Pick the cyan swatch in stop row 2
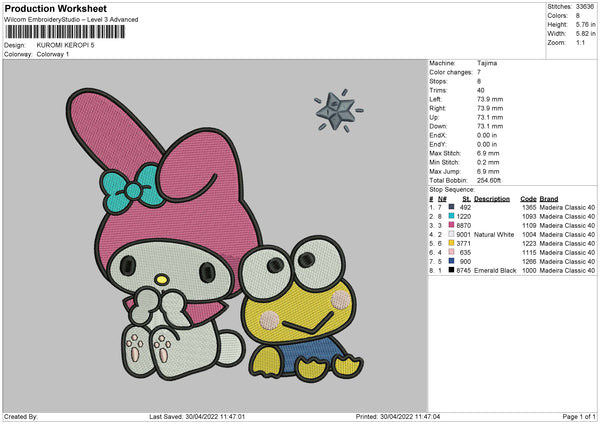The image size is (600, 424). click(x=451, y=216)
